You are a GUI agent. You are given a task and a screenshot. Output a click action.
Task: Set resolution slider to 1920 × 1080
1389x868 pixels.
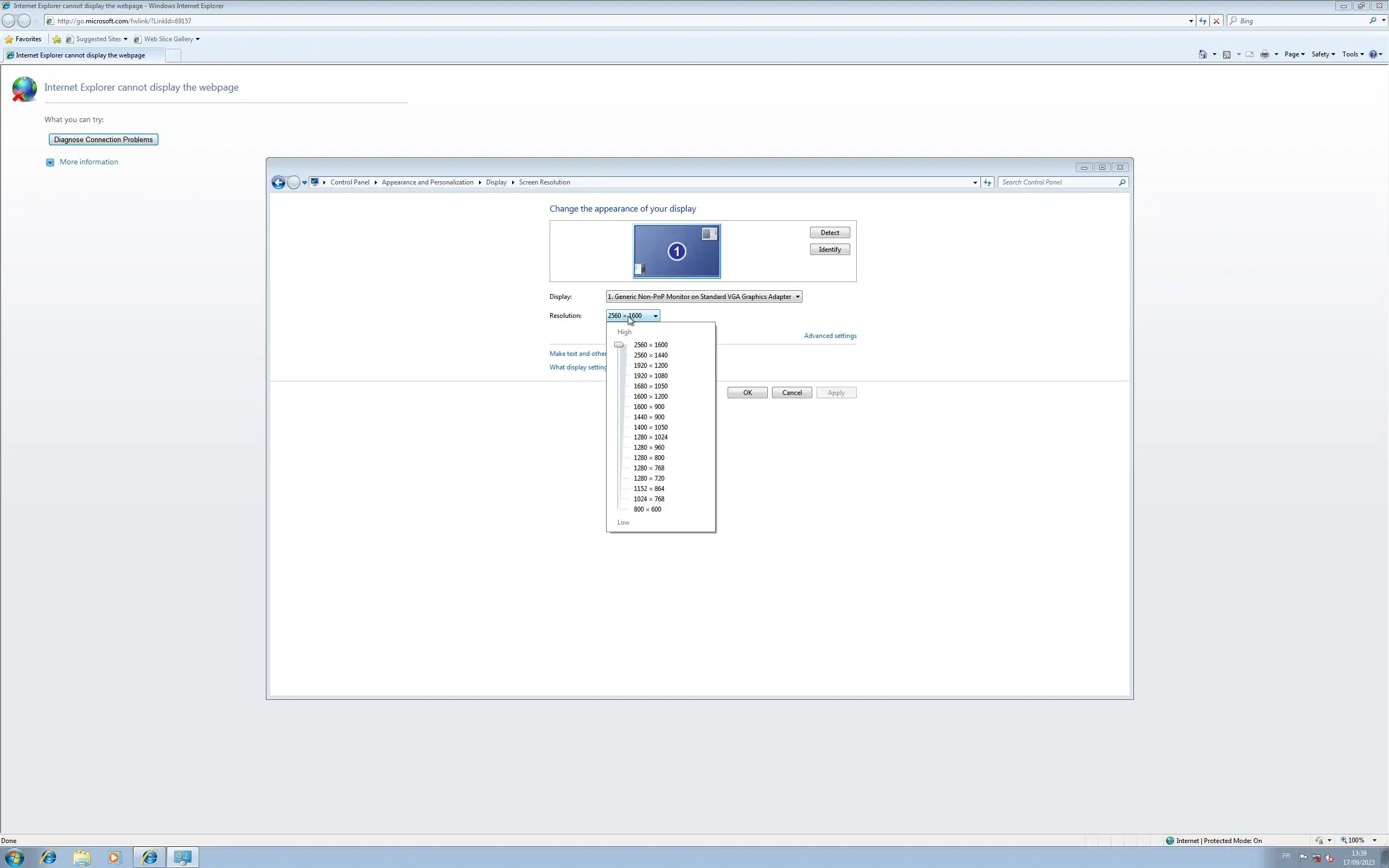(x=651, y=376)
